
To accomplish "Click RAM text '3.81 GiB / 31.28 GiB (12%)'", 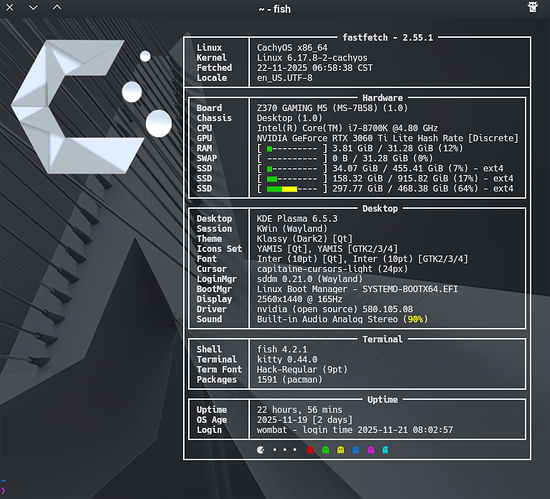I will tap(398, 148).
